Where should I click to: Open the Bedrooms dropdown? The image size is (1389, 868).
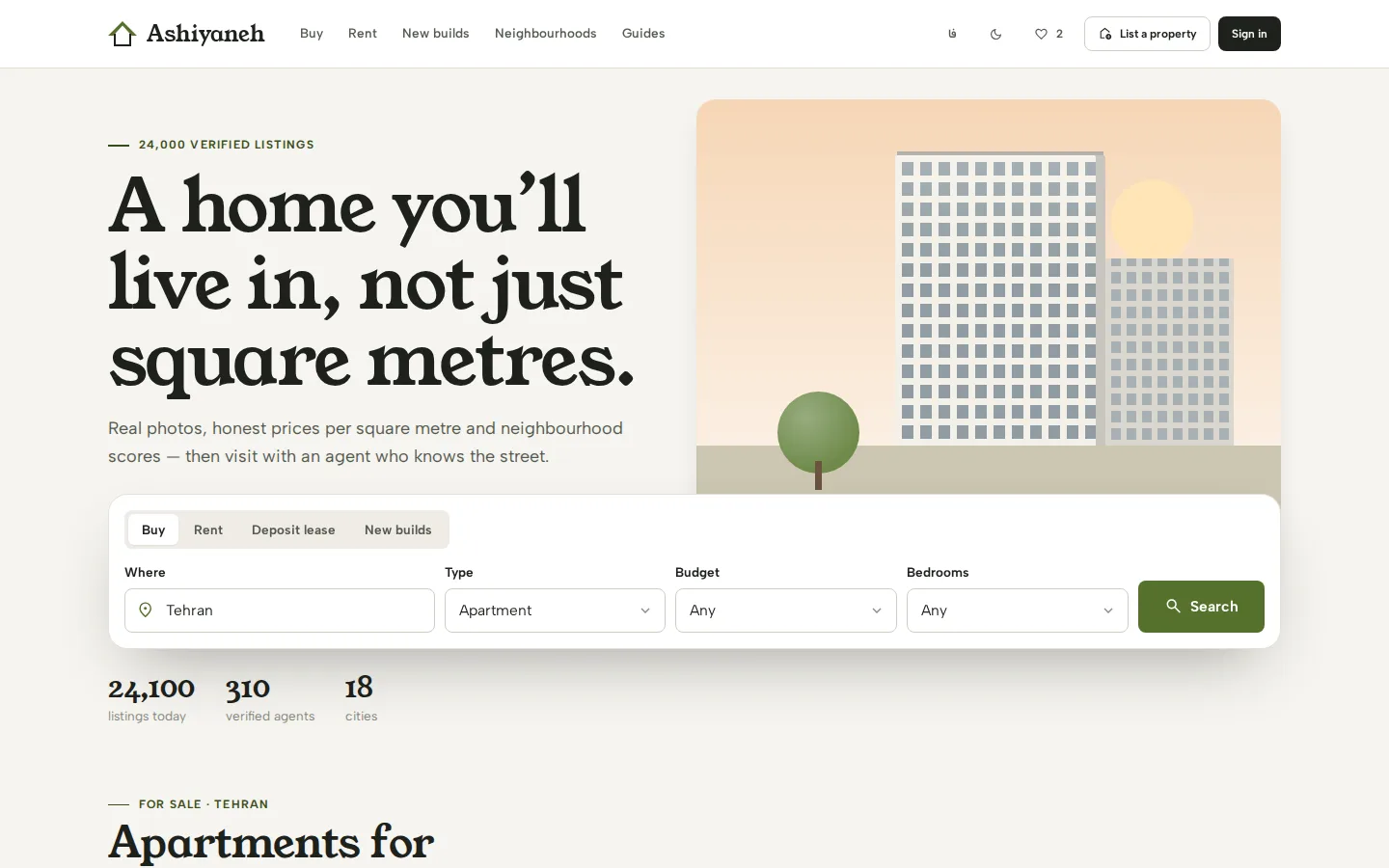tap(1018, 610)
